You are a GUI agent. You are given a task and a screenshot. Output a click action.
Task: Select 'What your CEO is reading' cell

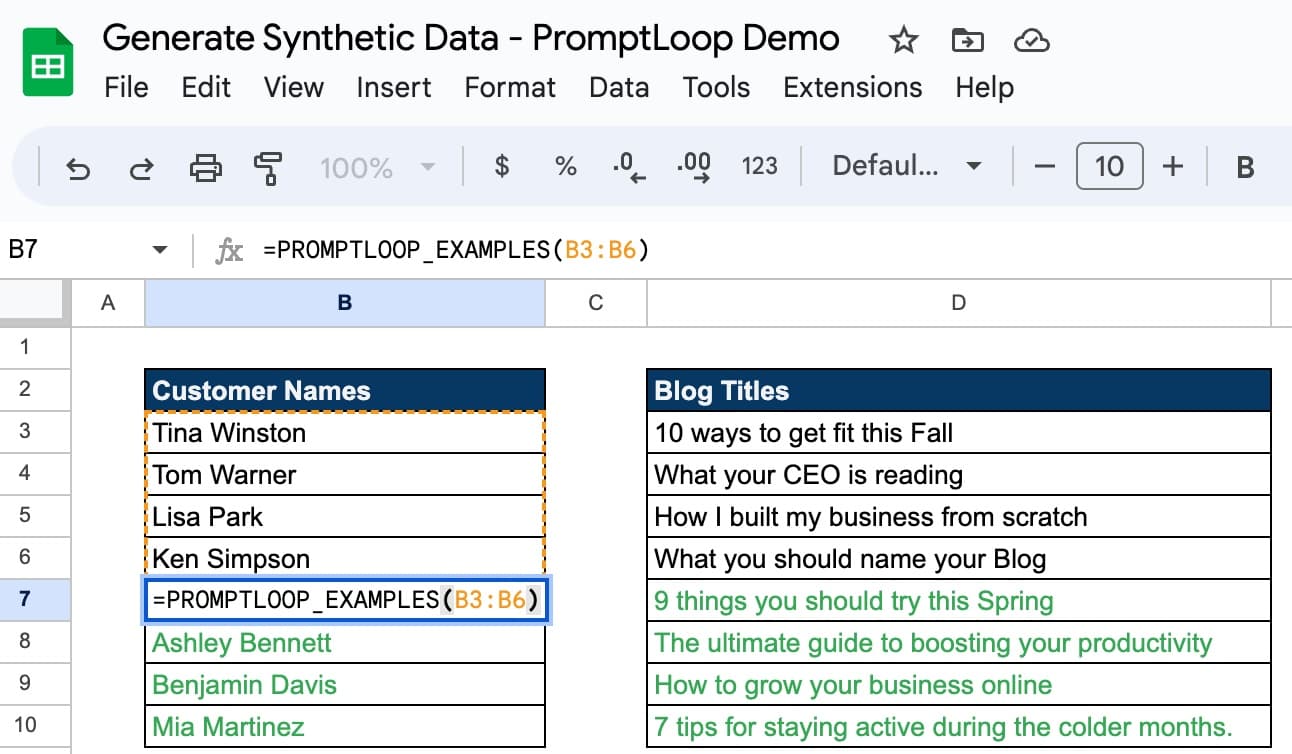[x=959, y=474]
